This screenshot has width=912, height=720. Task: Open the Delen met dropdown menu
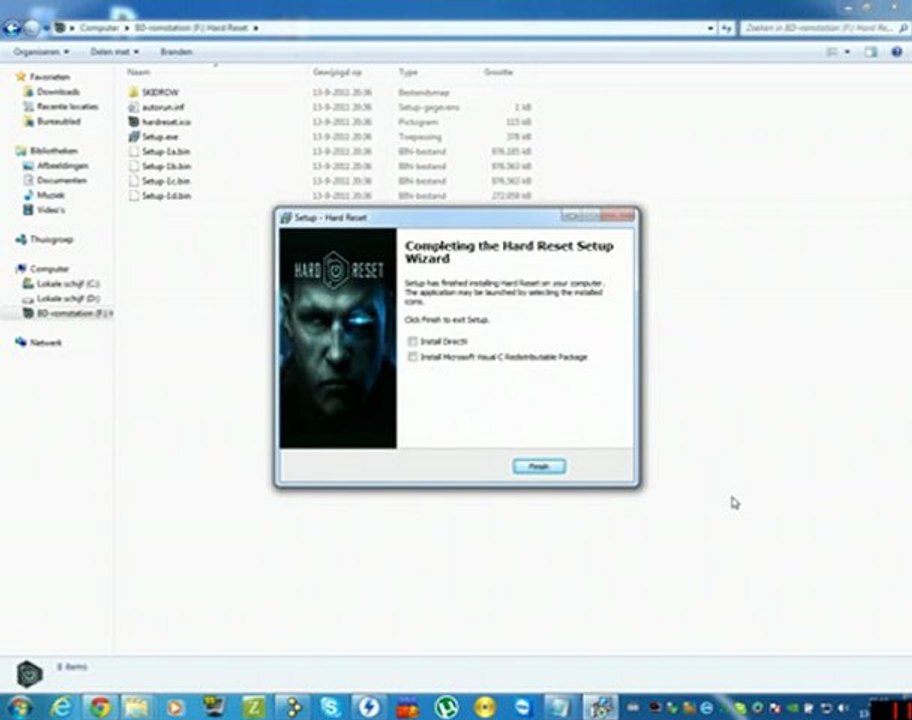click(x=114, y=52)
